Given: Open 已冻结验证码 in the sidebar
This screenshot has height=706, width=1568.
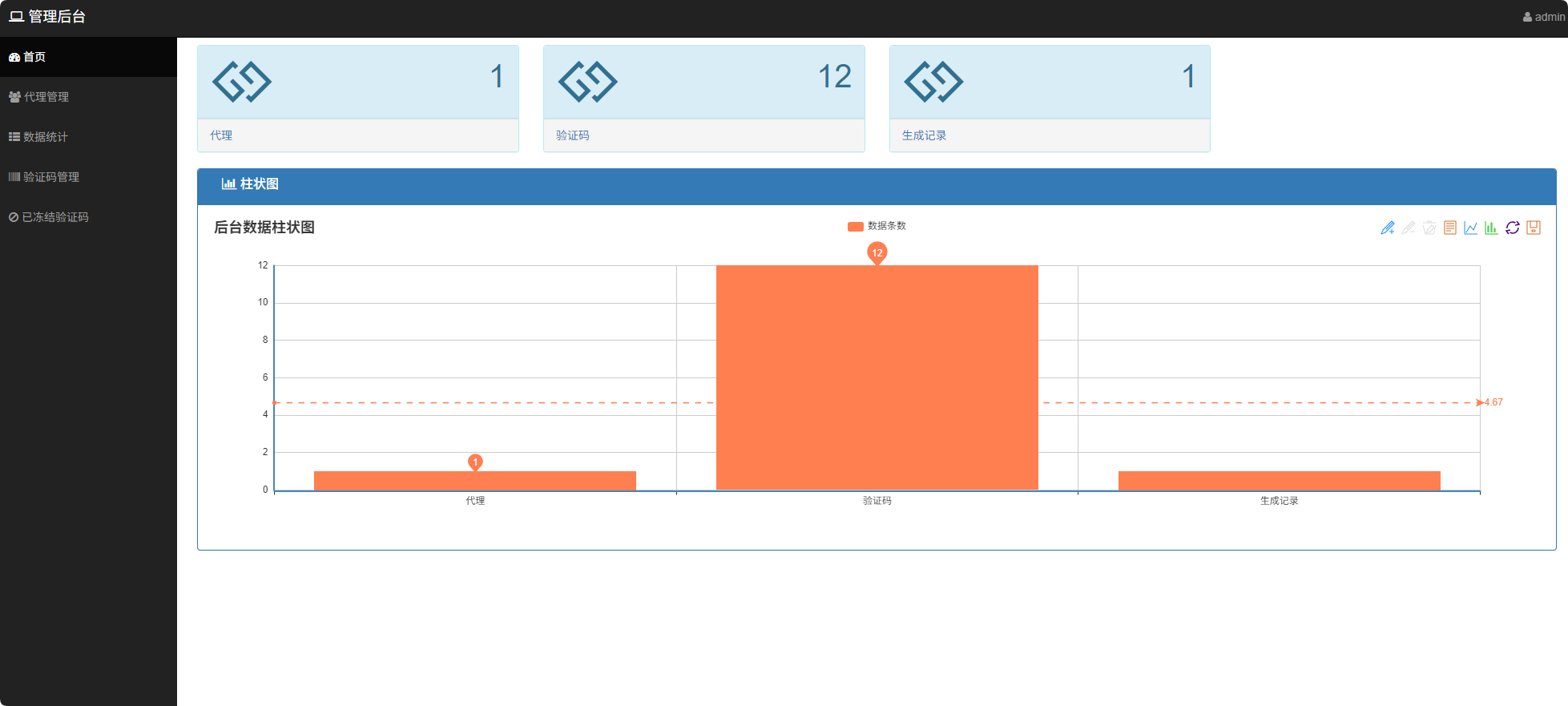Looking at the screenshot, I should 88,217.
